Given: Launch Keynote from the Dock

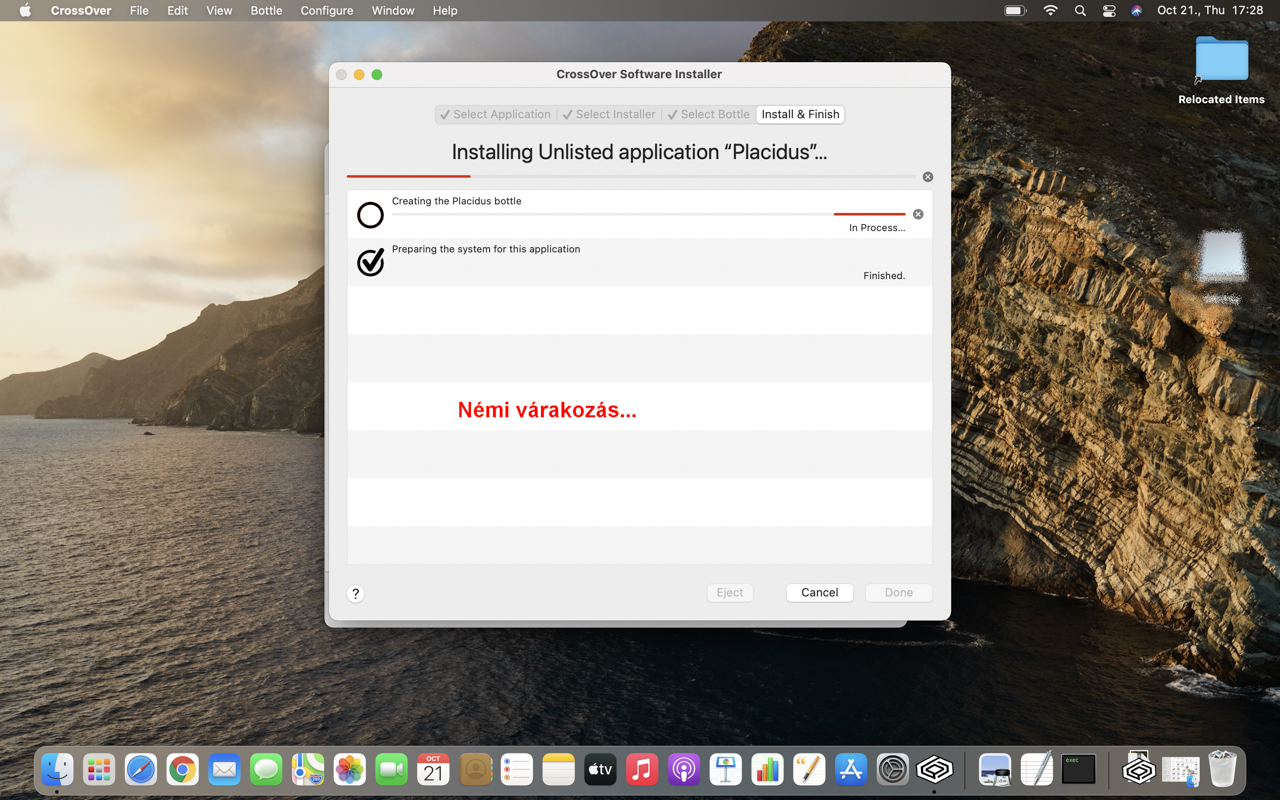Looking at the screenshot, I should click(x=726, y=769).
